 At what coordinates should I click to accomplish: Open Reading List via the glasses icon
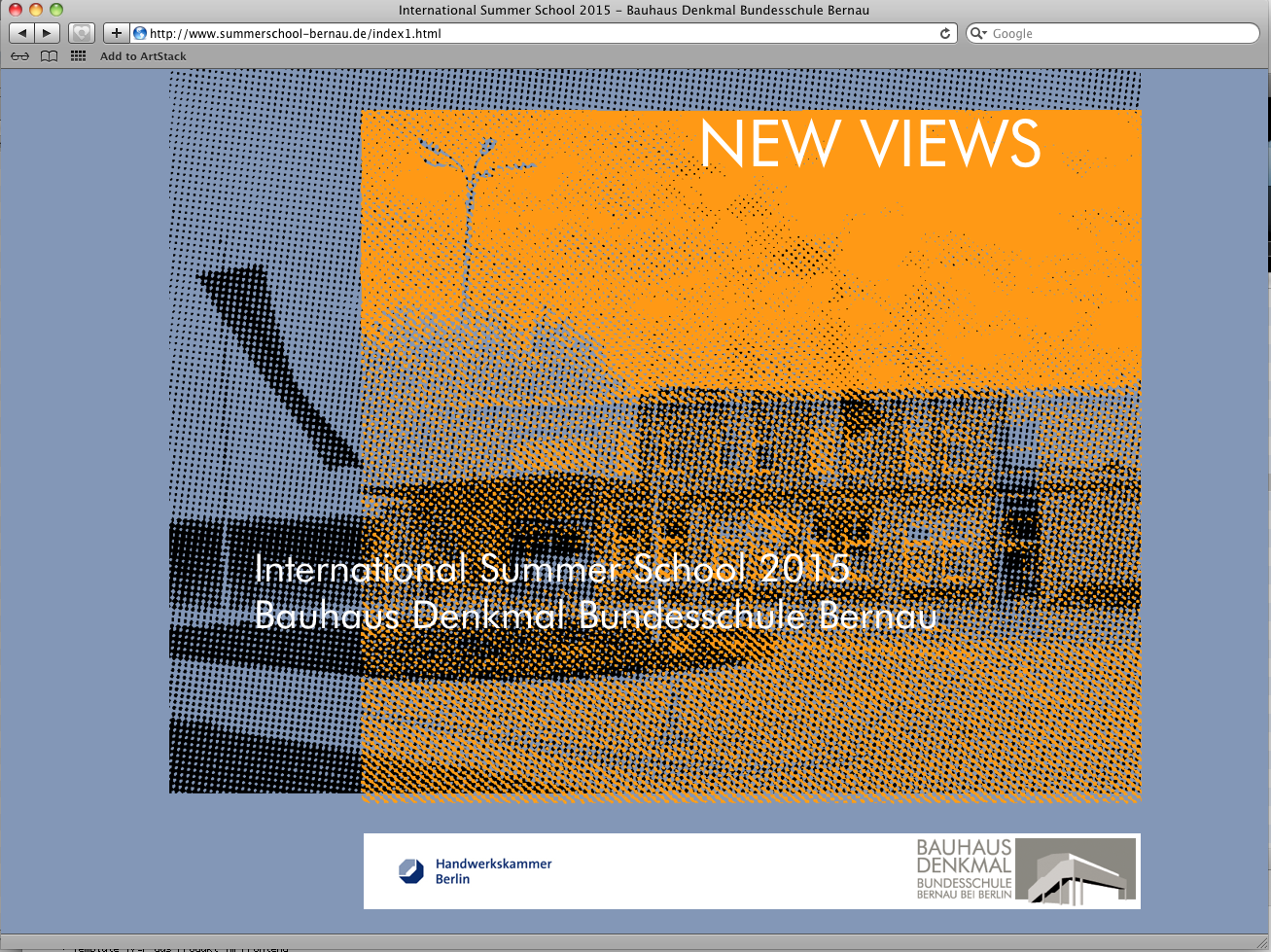pos(19,56)
